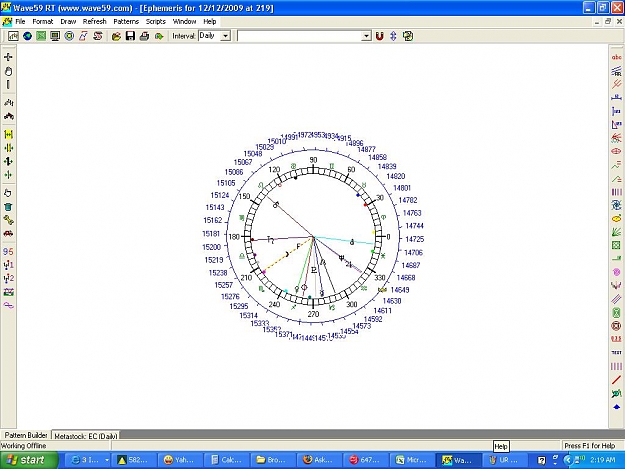Click the 90 degree label on the wheel

[x=313, y=160]
